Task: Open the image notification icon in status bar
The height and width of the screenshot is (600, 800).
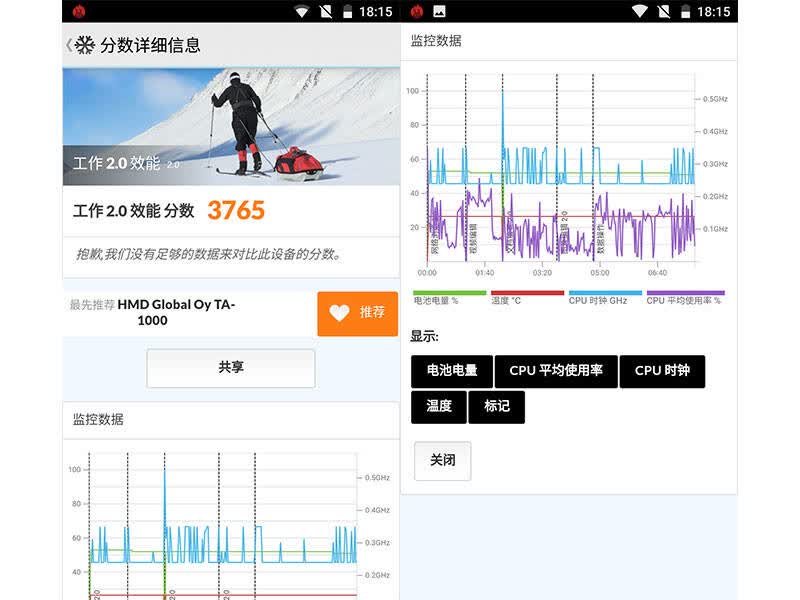Action: 439,11
